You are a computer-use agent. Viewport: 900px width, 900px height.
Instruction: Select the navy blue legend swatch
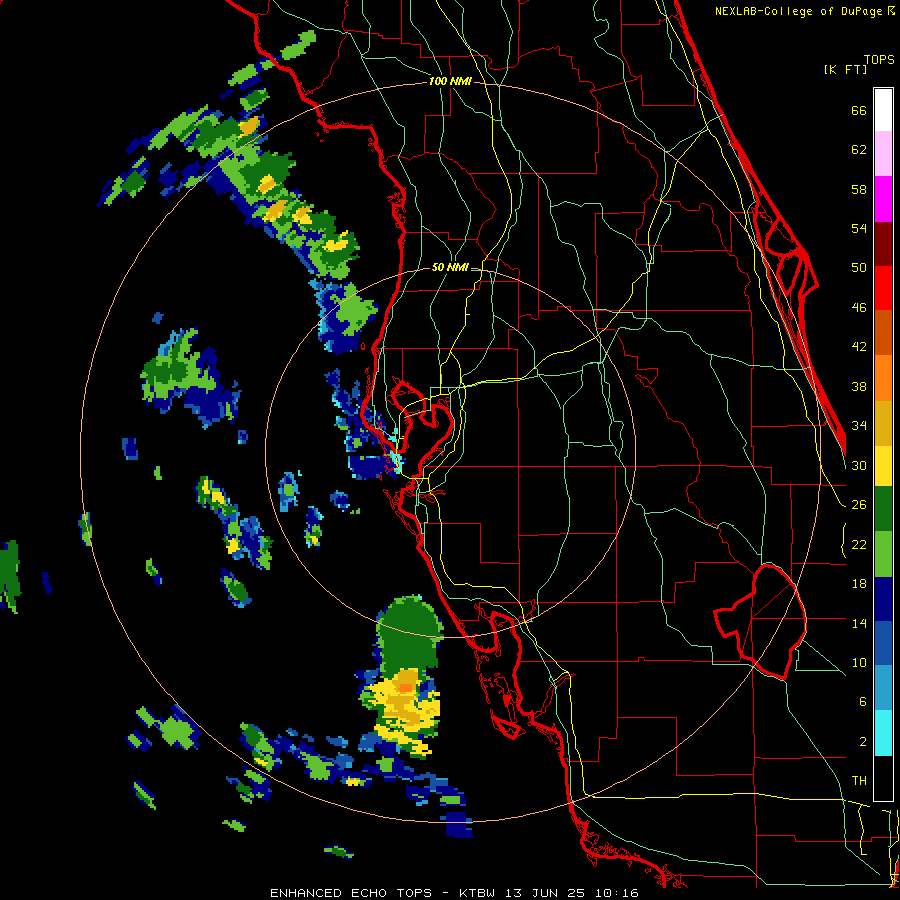(x=883, y=599)
